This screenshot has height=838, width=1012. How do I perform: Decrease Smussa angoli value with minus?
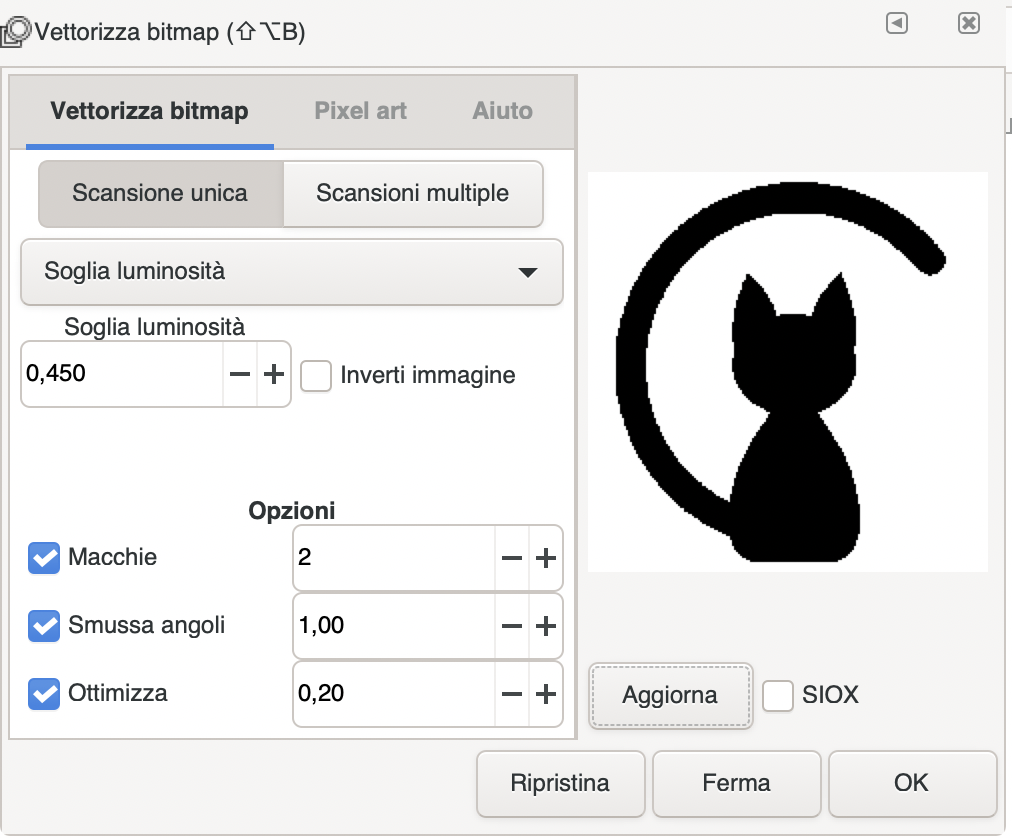512,626
